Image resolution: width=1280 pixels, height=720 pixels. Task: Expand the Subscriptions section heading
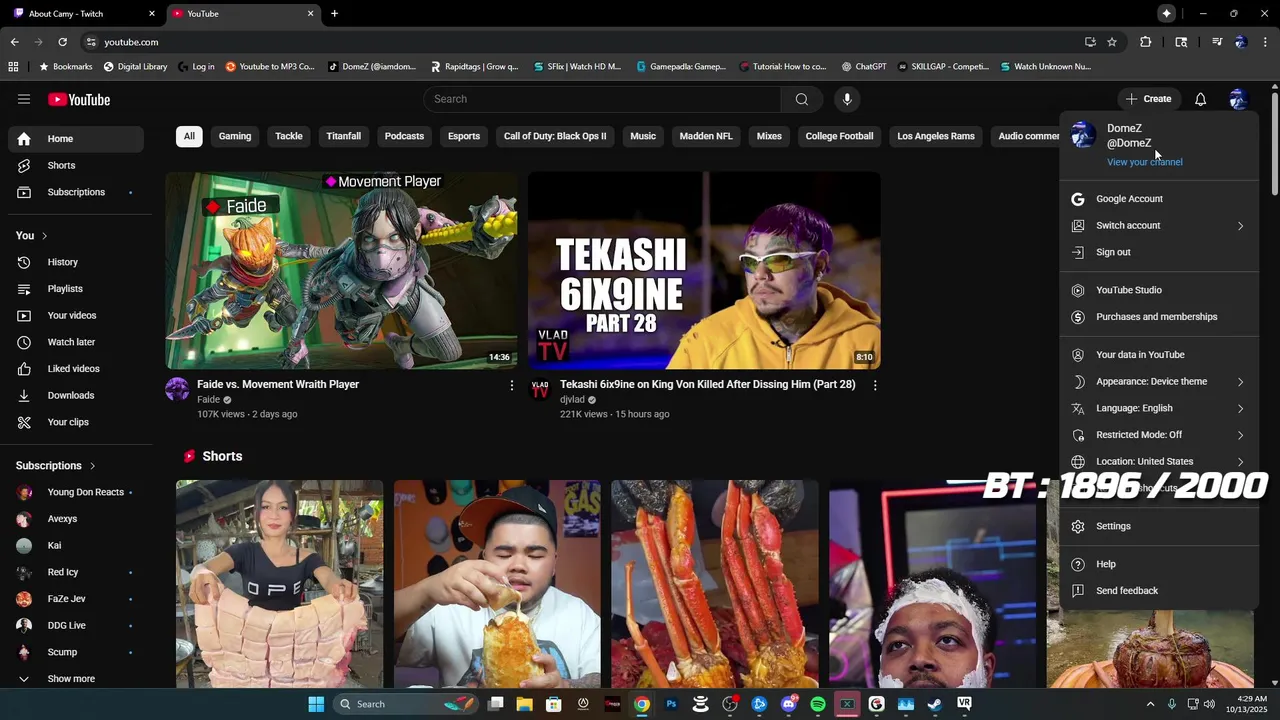(56, 465)
